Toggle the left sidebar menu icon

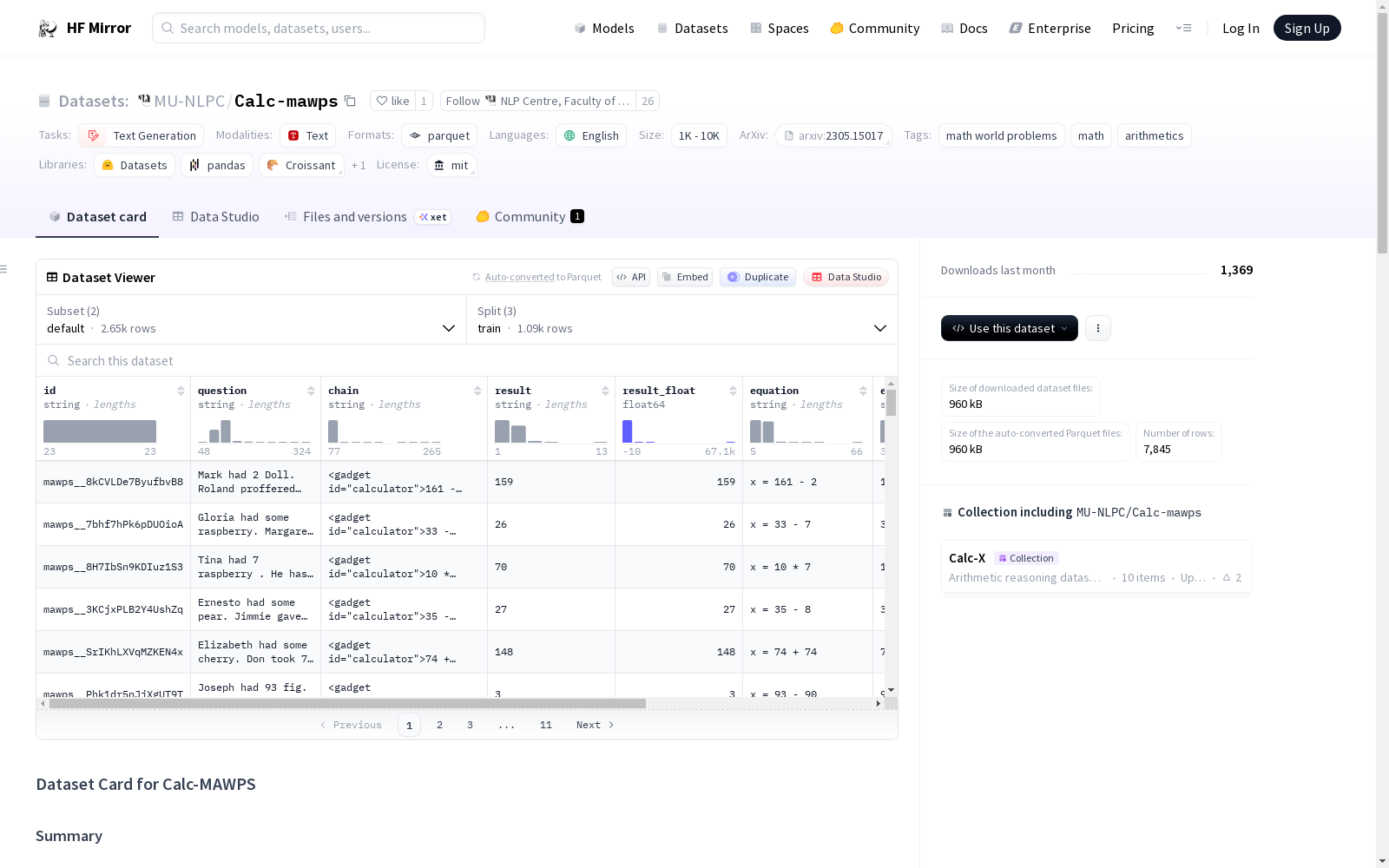4,269
